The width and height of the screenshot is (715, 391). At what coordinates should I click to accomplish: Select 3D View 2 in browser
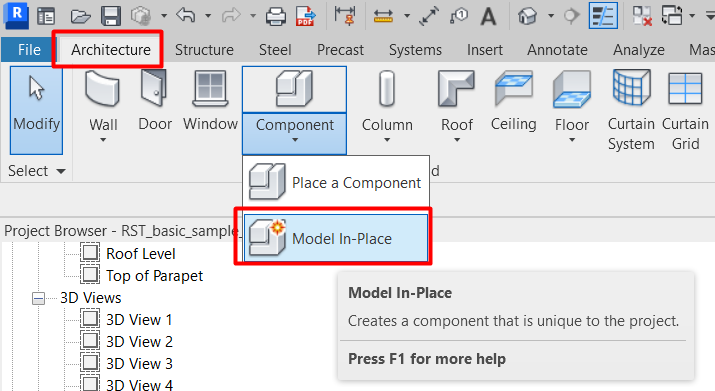[139, 342]
